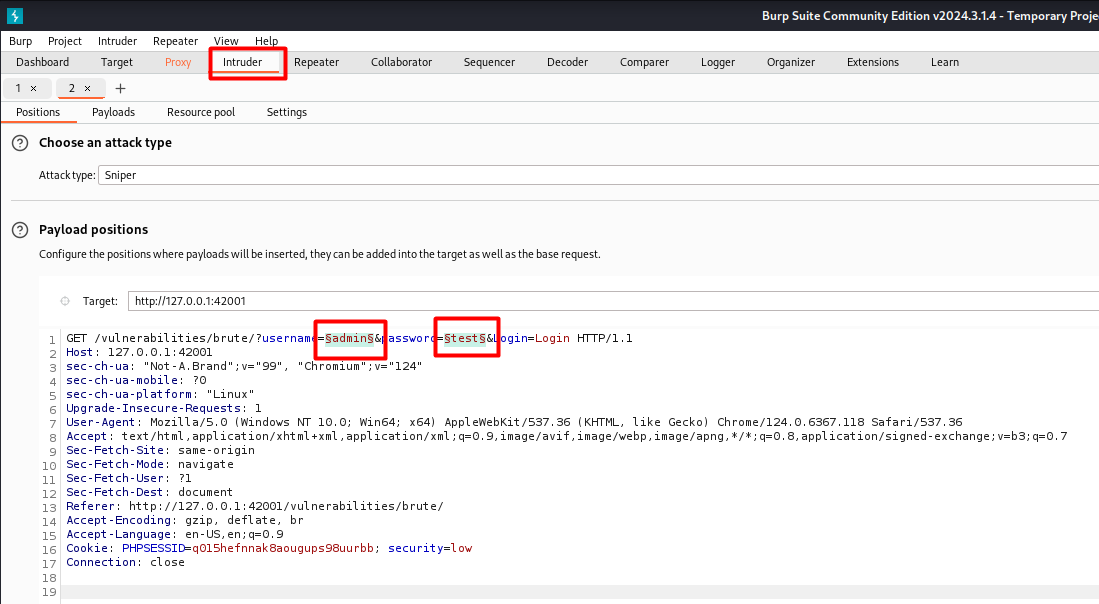The width and height of the screenshot is (1099, 604).
Task: Open help icon beside Payload positions
Action: (20, 230)
